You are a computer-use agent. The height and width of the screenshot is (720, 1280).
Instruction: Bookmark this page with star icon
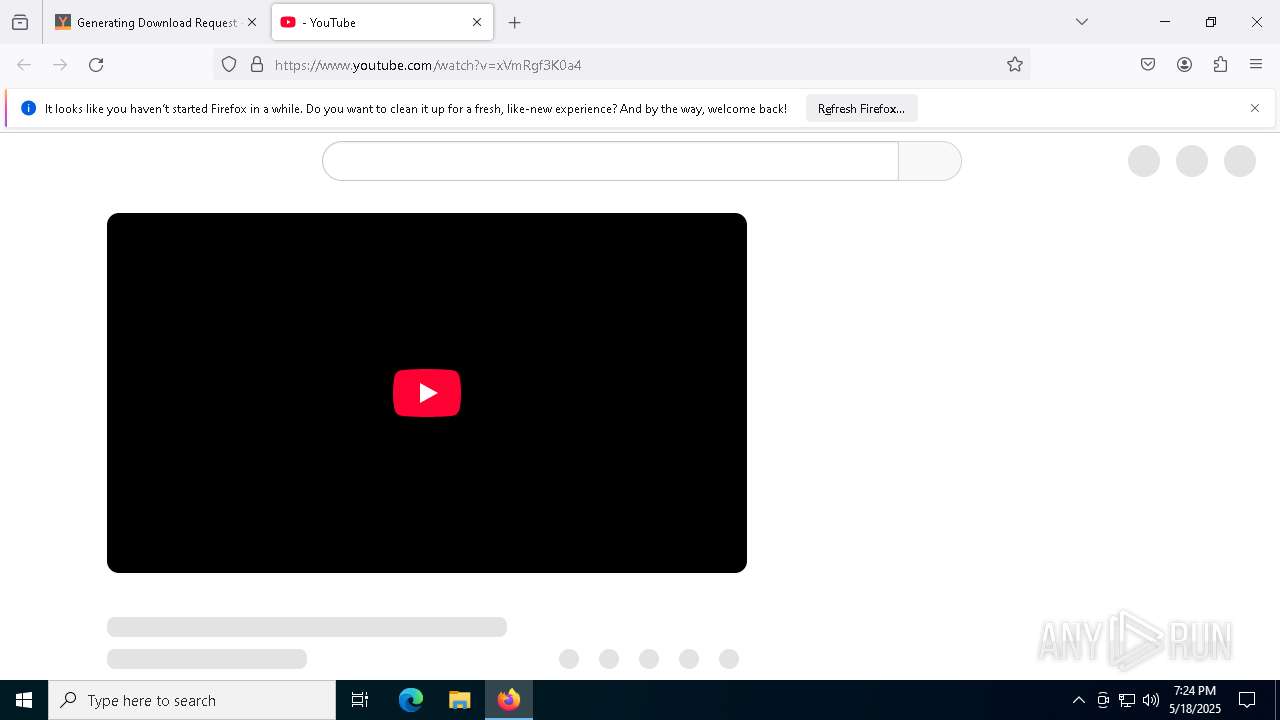coord(1015,65)
